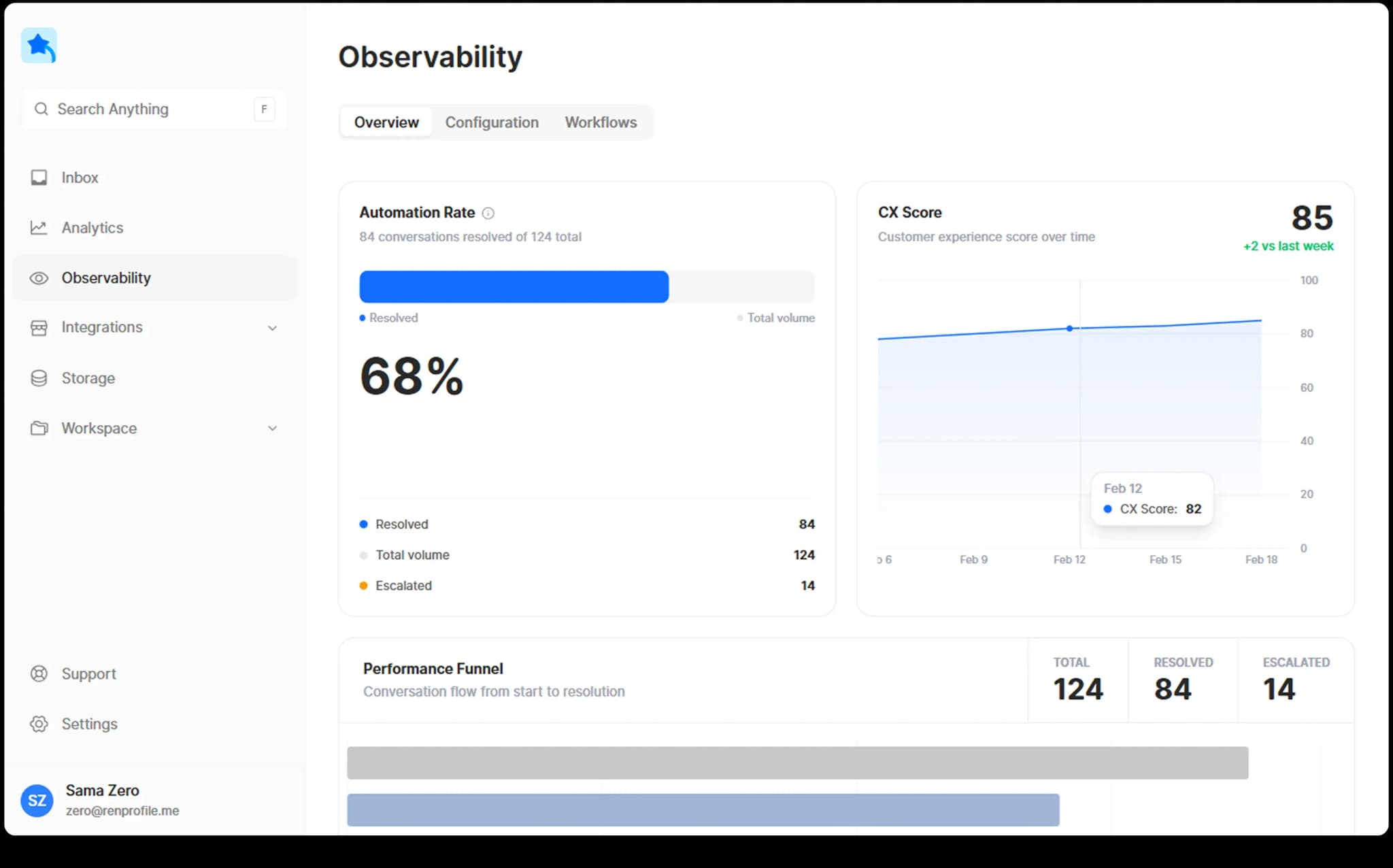Click the SZ user avatar
The height and width of the screenshot is (868, 1393).
(37, 800)
